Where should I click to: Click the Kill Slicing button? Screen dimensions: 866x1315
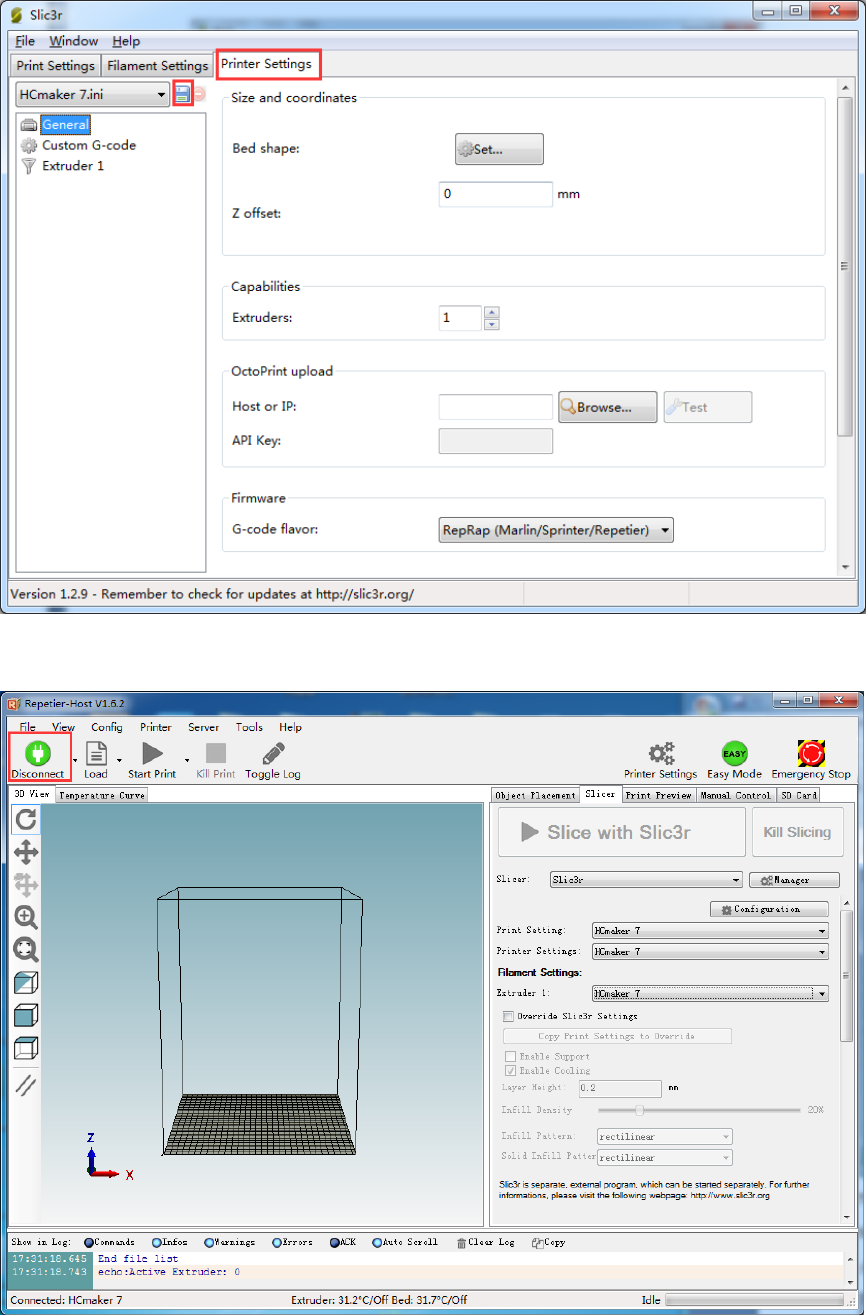pos(797,832)
